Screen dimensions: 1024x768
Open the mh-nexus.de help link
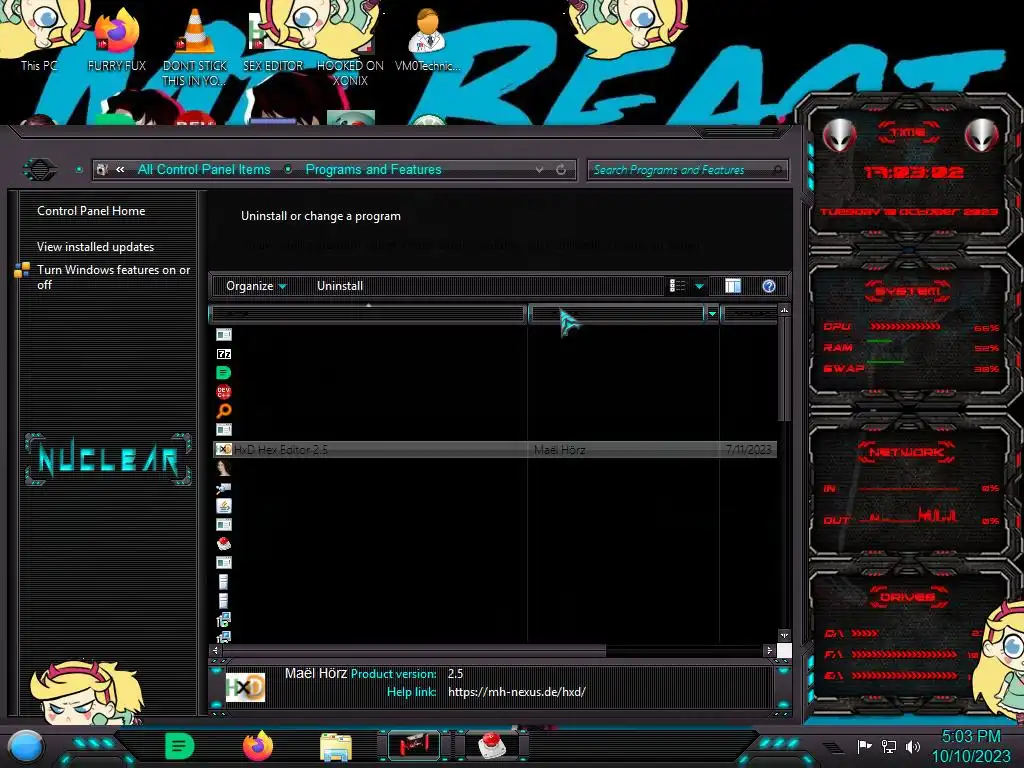pos(517,692)
